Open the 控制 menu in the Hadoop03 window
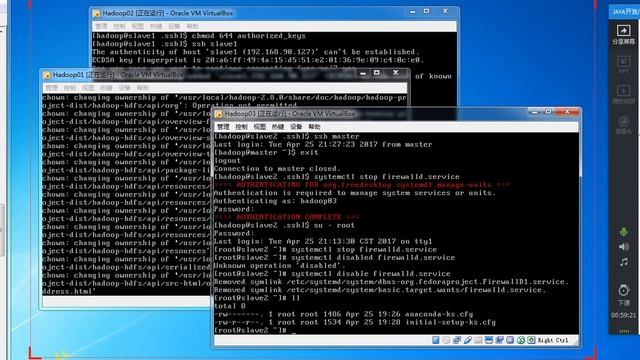The width and height of the screenshot is (640, 360). (241, 127)
